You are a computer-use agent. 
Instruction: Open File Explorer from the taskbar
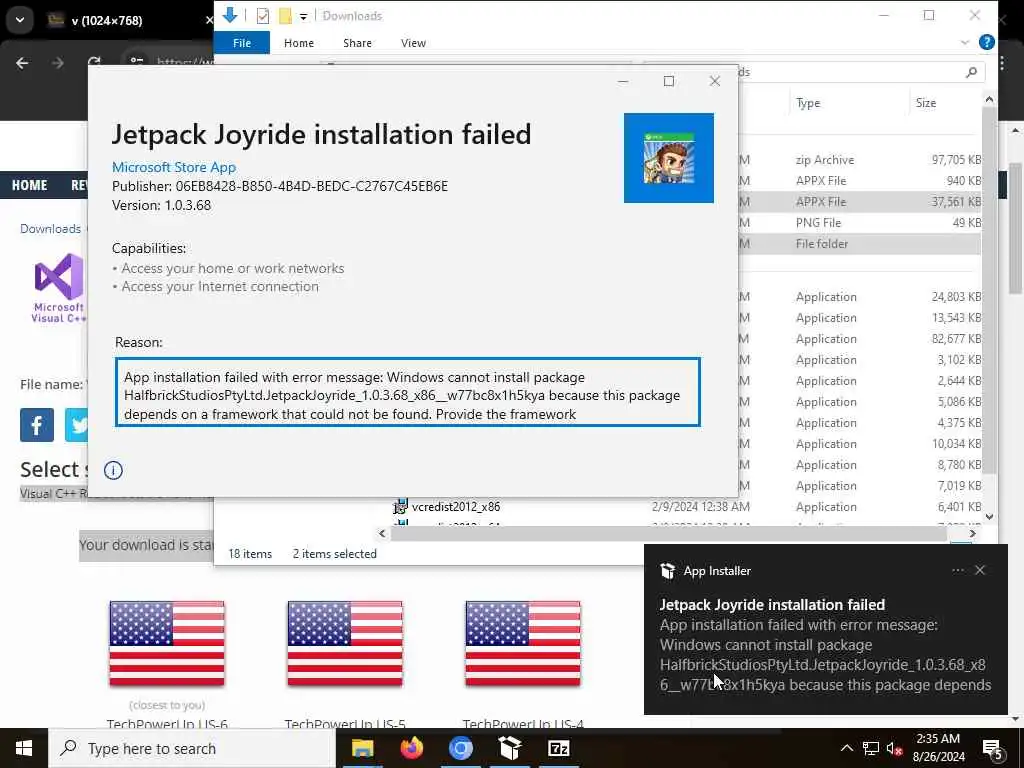coord(362,748)
